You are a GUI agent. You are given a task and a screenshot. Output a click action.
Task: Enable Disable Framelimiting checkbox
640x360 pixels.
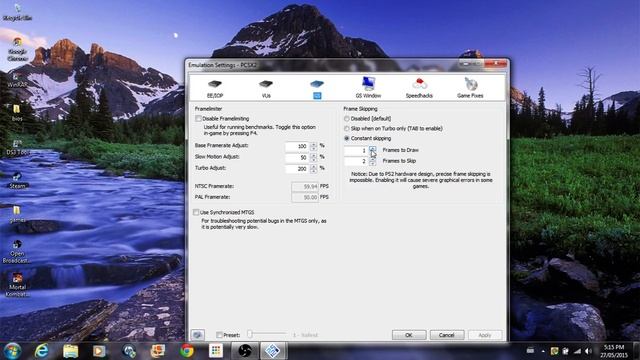tap(198, 118)
